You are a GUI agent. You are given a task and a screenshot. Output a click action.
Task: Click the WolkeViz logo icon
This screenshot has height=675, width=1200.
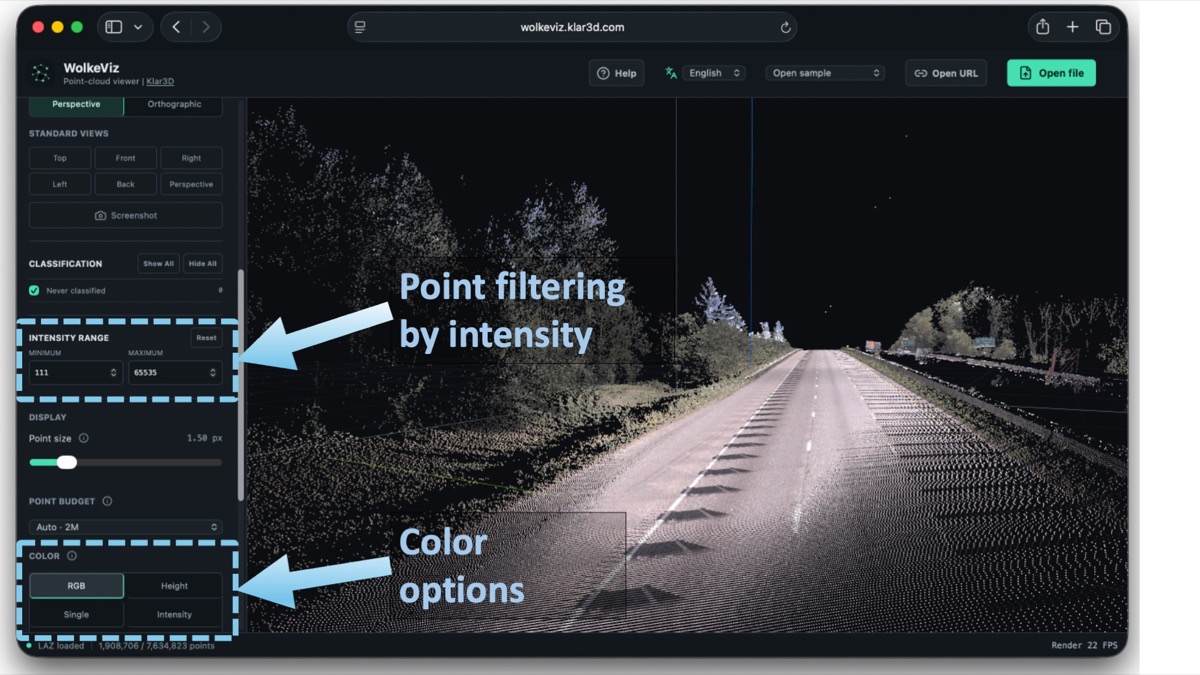pyautogui.click(x=40, y=74)
